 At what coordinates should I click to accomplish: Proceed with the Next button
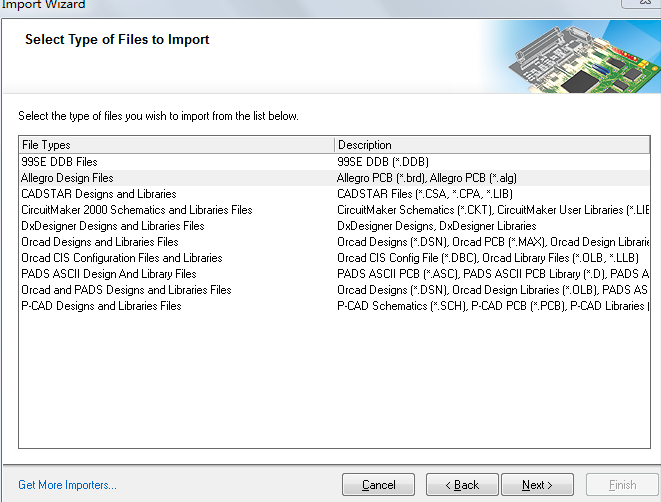tap(537, 485)
